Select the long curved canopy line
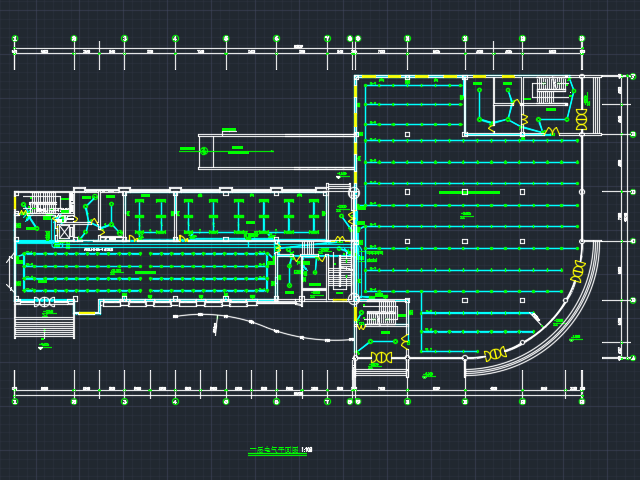640x480 pixels. (x=263, y=328)
